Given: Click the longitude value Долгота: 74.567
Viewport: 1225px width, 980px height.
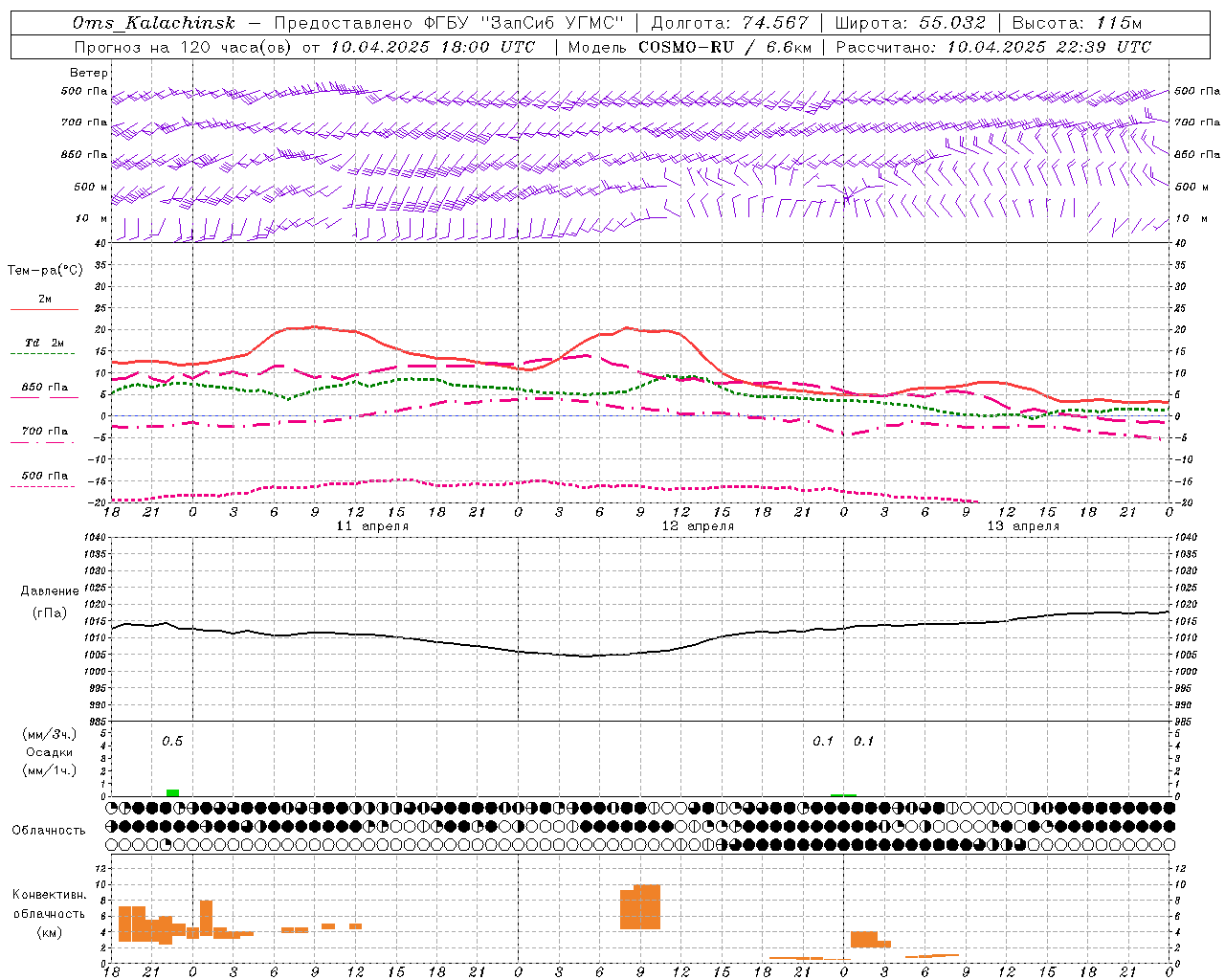Looking at the screenshot, I should [729, 24].
